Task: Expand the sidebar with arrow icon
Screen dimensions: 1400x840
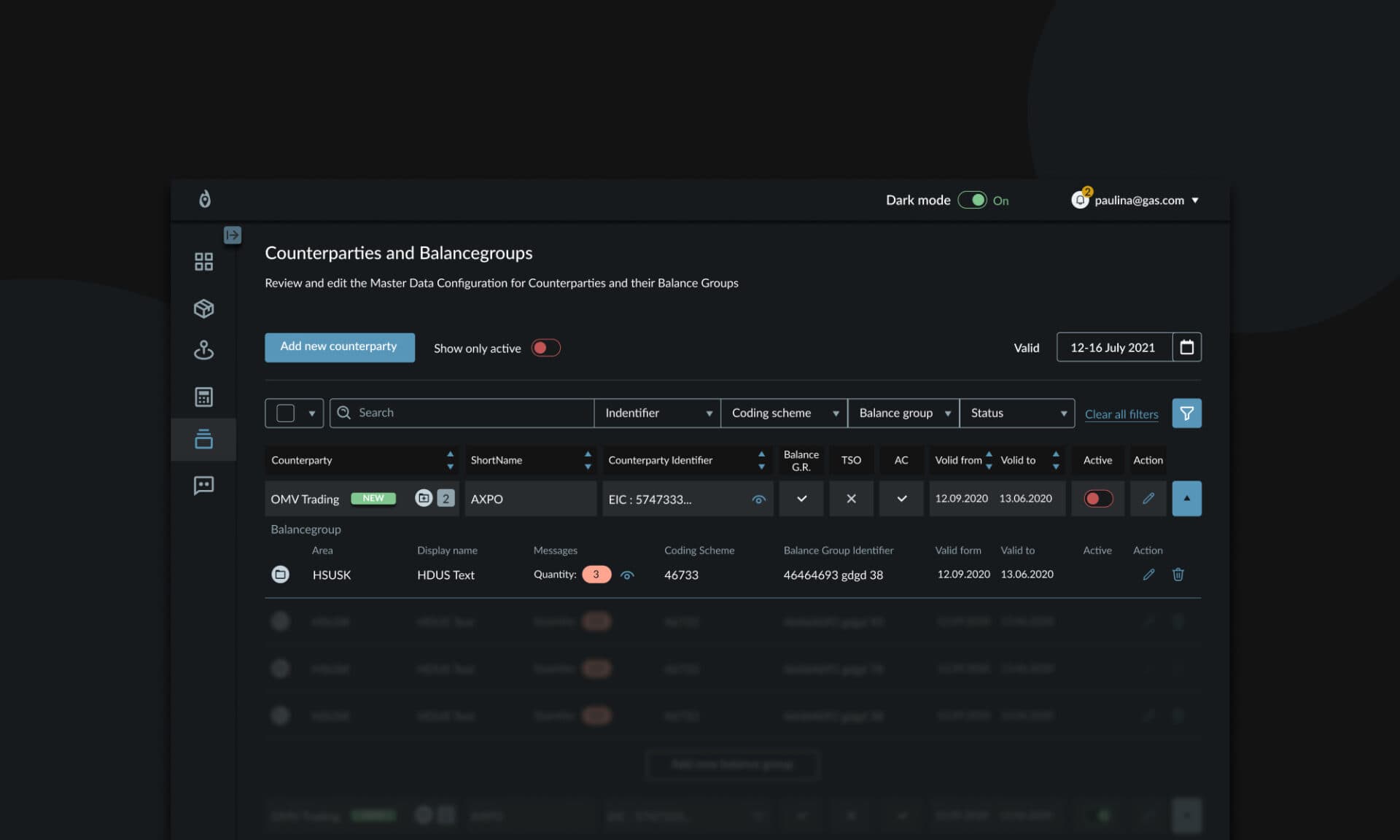Action: click(x=232, y=235)
